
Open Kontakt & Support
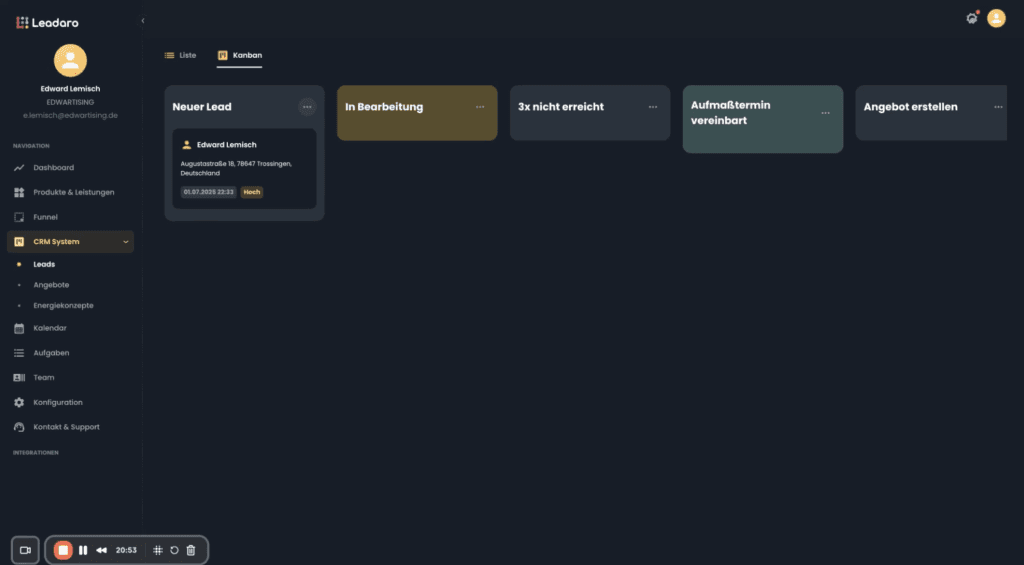coord(71,427)
